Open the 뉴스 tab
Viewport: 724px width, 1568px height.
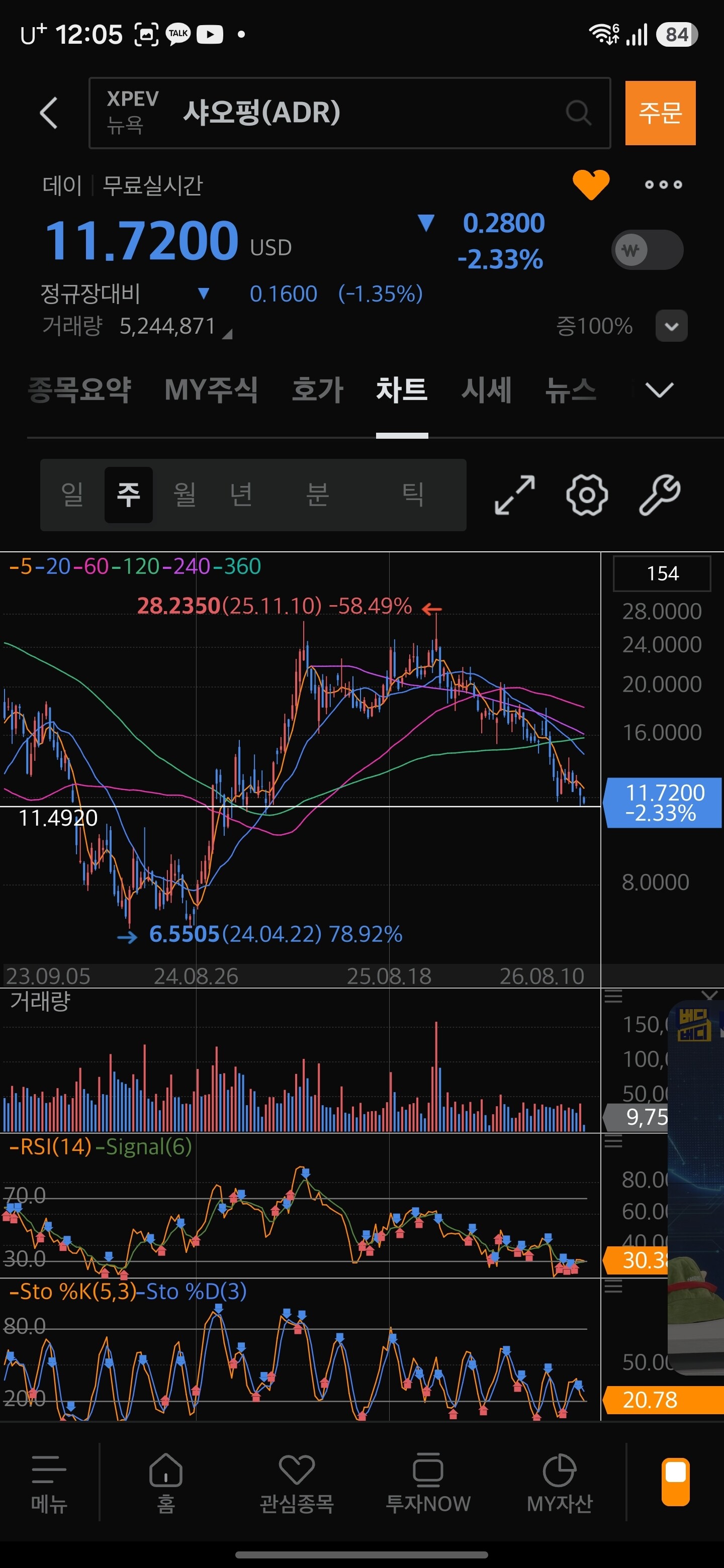coord(571,389)
